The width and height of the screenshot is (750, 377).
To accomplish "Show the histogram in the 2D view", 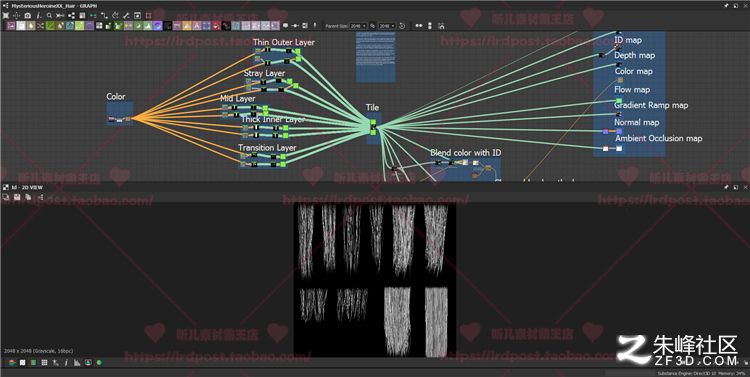I will click(x=77, y=362).
